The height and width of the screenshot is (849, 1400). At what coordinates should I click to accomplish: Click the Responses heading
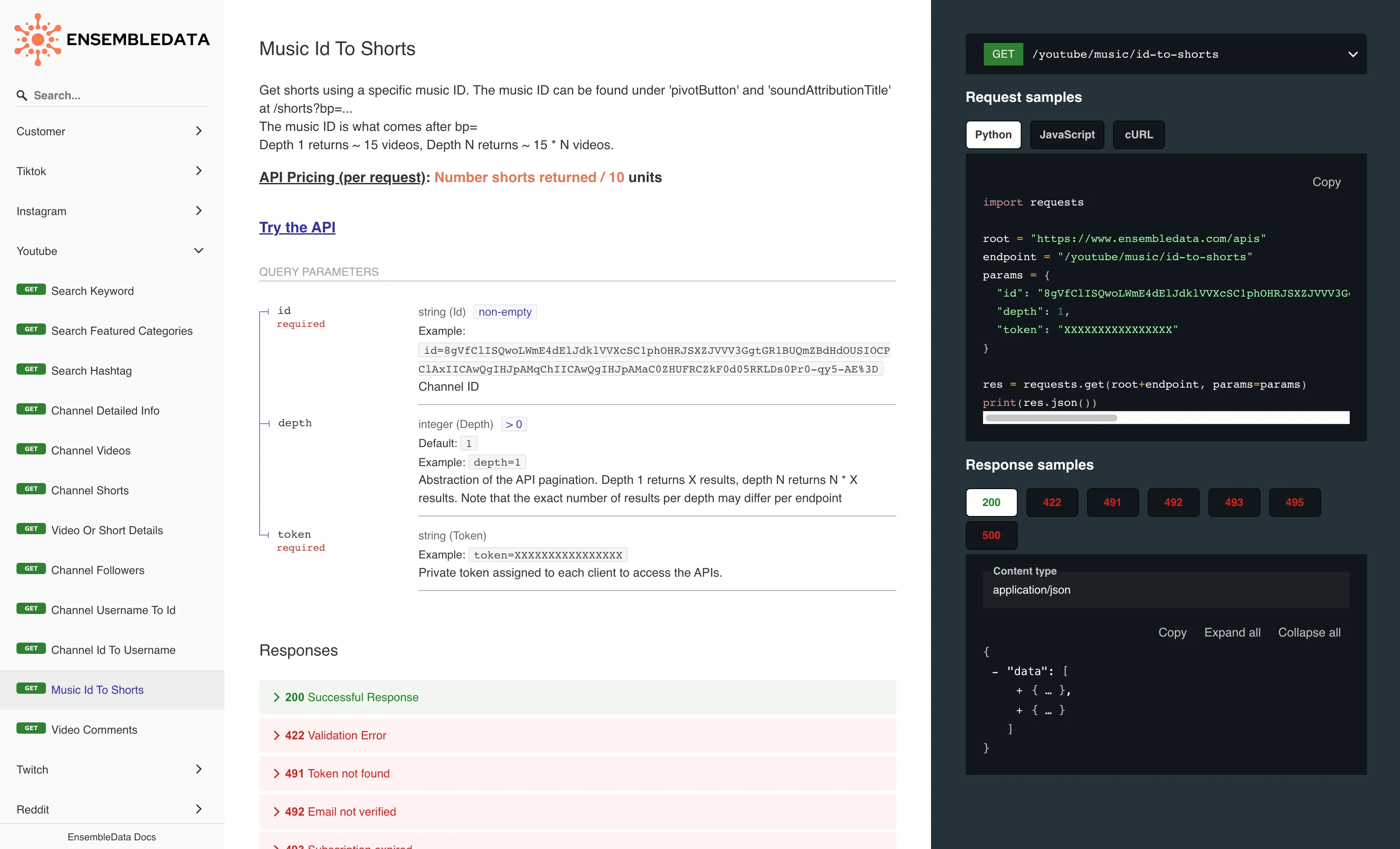(x=298, y=650)
